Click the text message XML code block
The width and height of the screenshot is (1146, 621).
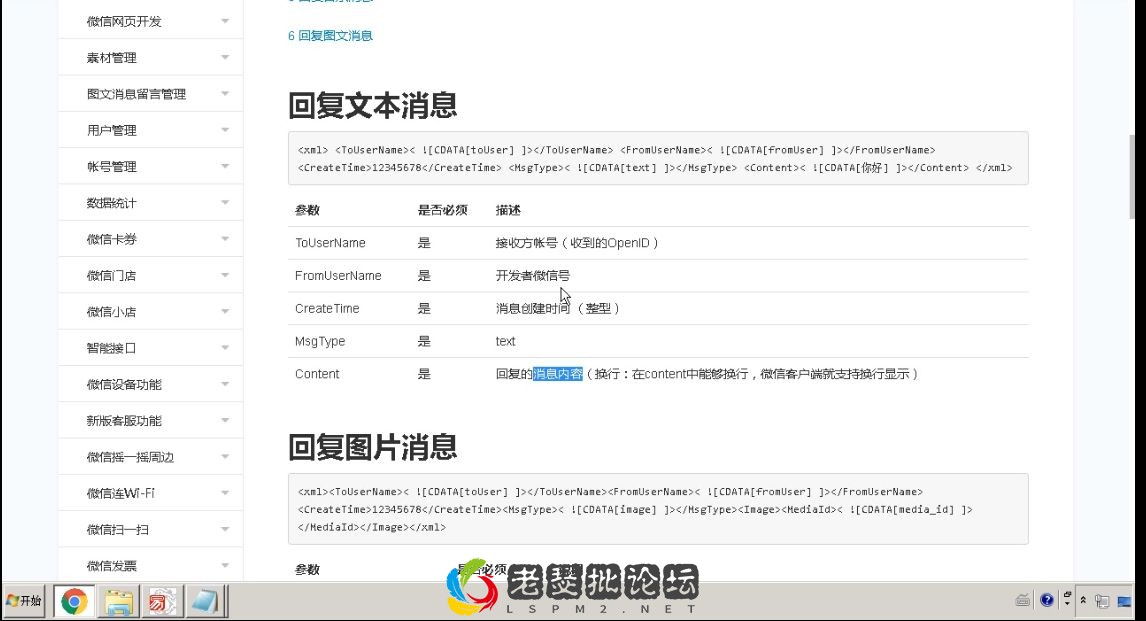click(x=658, y=159)
